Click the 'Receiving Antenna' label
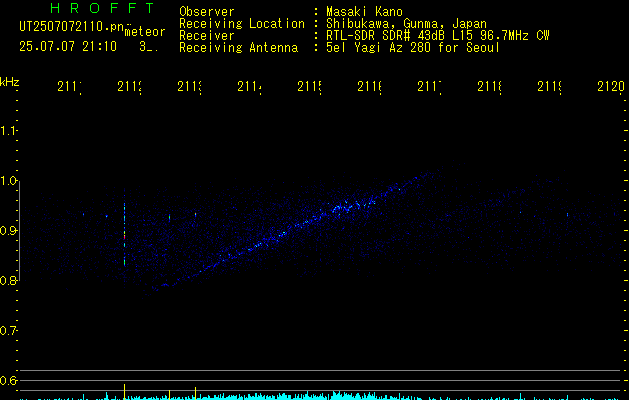Screen dimensions: 629x400 point(238,48)
